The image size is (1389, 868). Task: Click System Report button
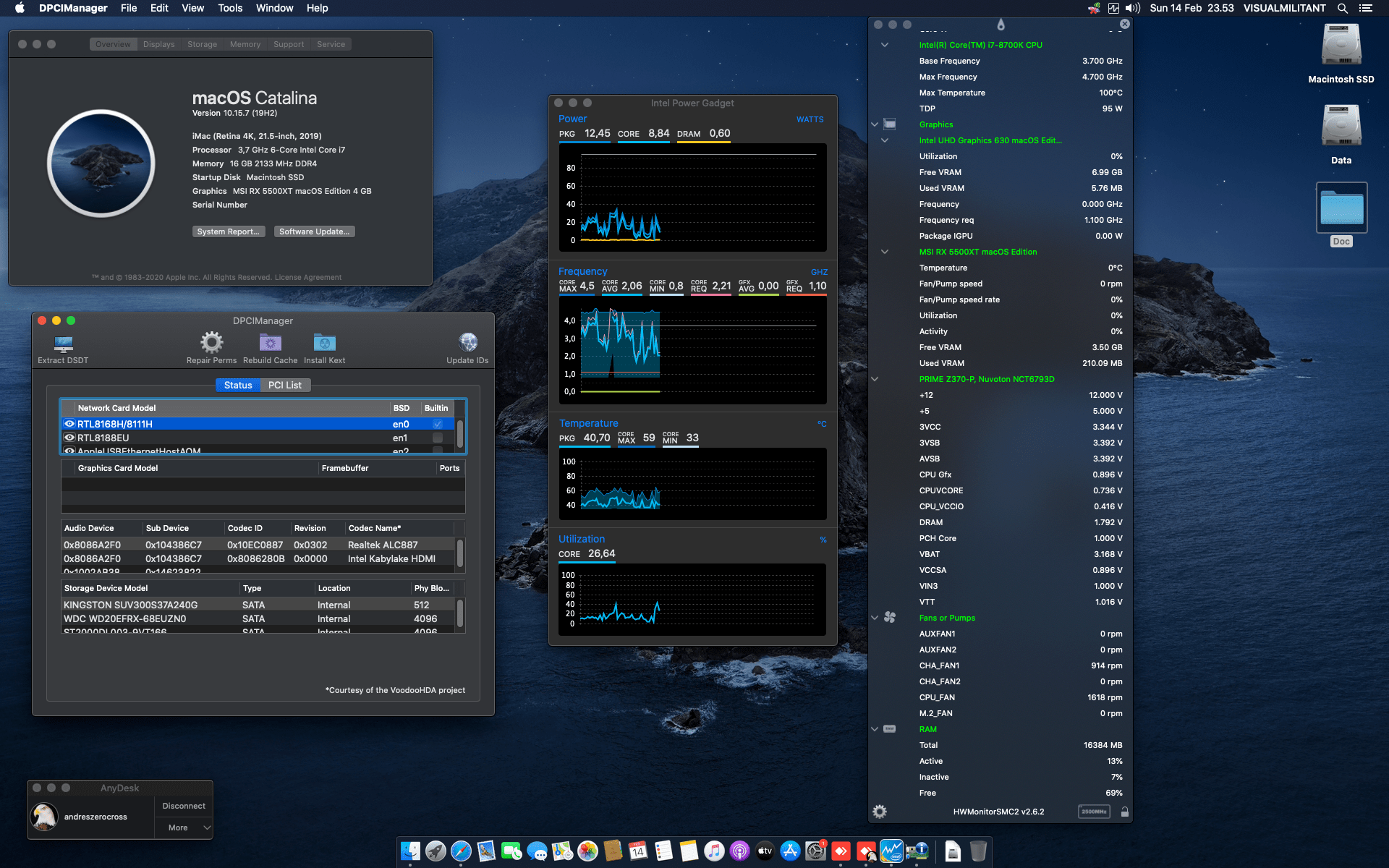229,231
